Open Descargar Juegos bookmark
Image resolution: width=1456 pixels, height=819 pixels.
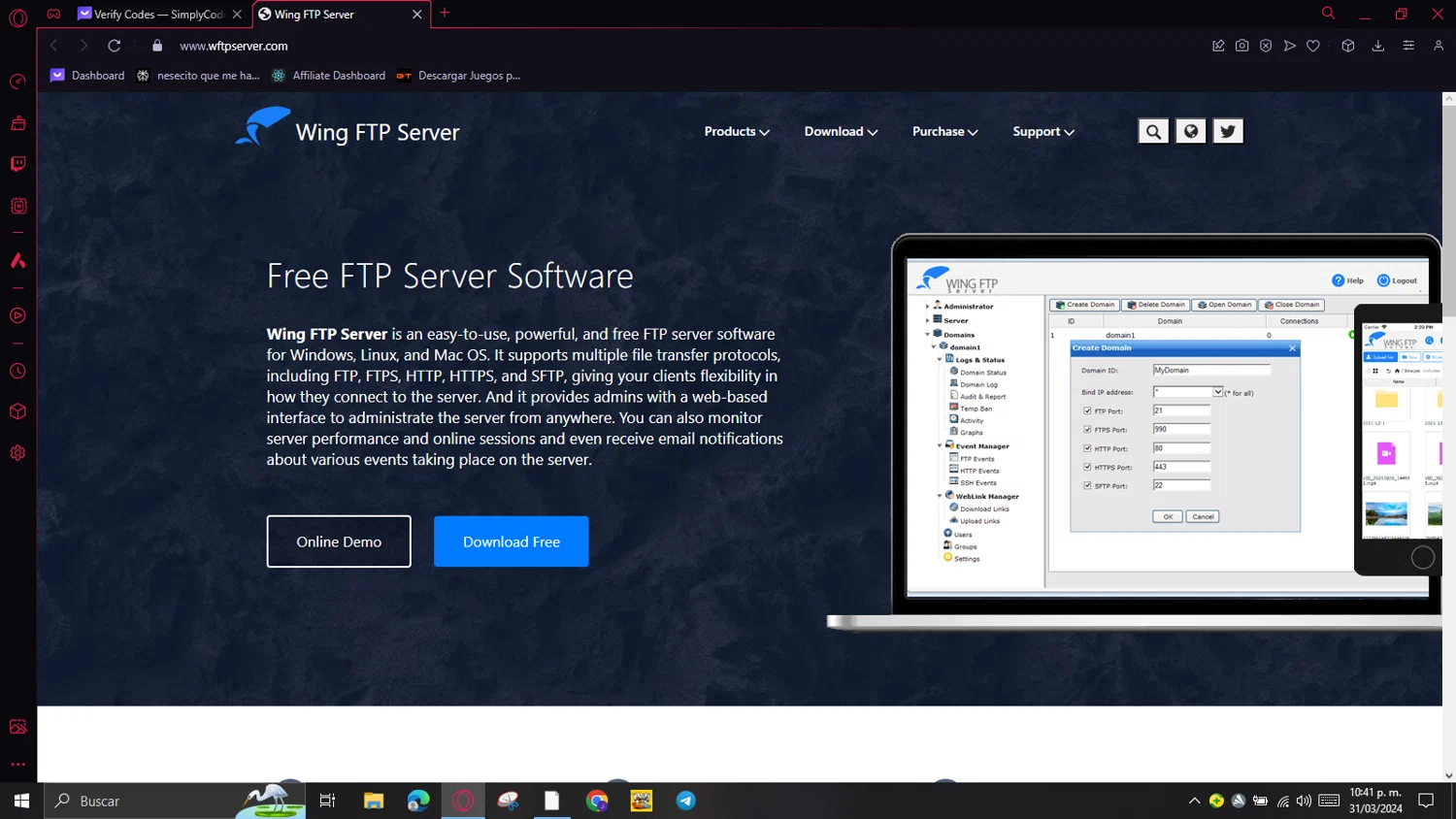click(x=458, y=76)
